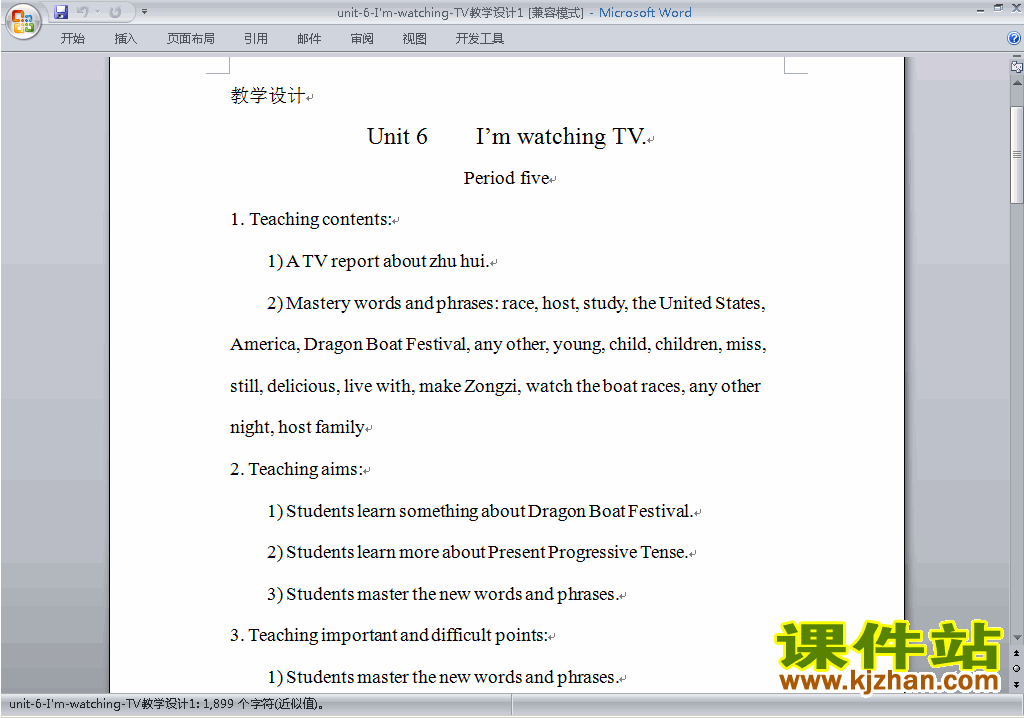Open the 开始 ribbon tab
The width and height of the screenshot is (1024, 718).
coord(72,39)
